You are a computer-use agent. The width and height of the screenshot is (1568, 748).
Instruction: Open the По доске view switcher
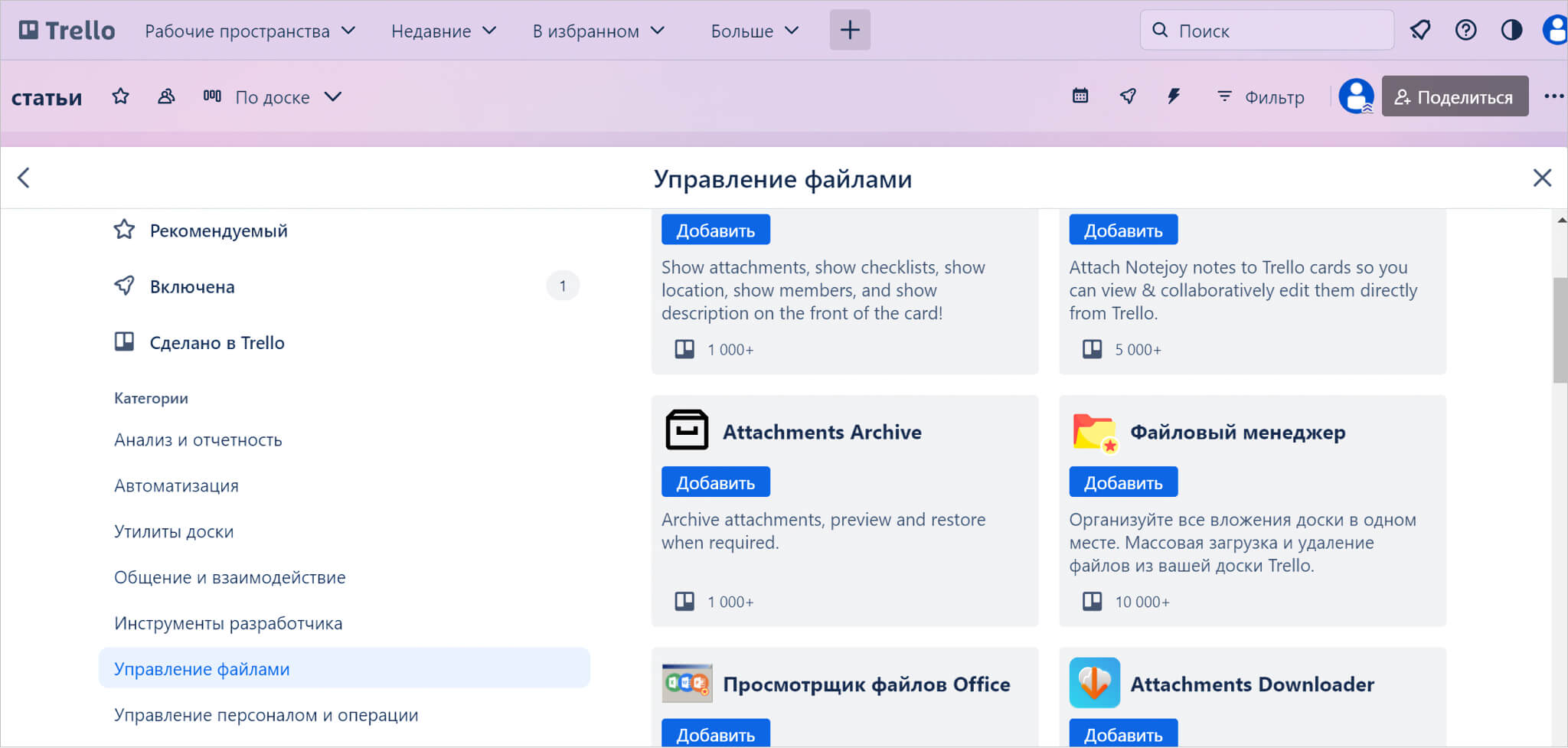point(272,97)
